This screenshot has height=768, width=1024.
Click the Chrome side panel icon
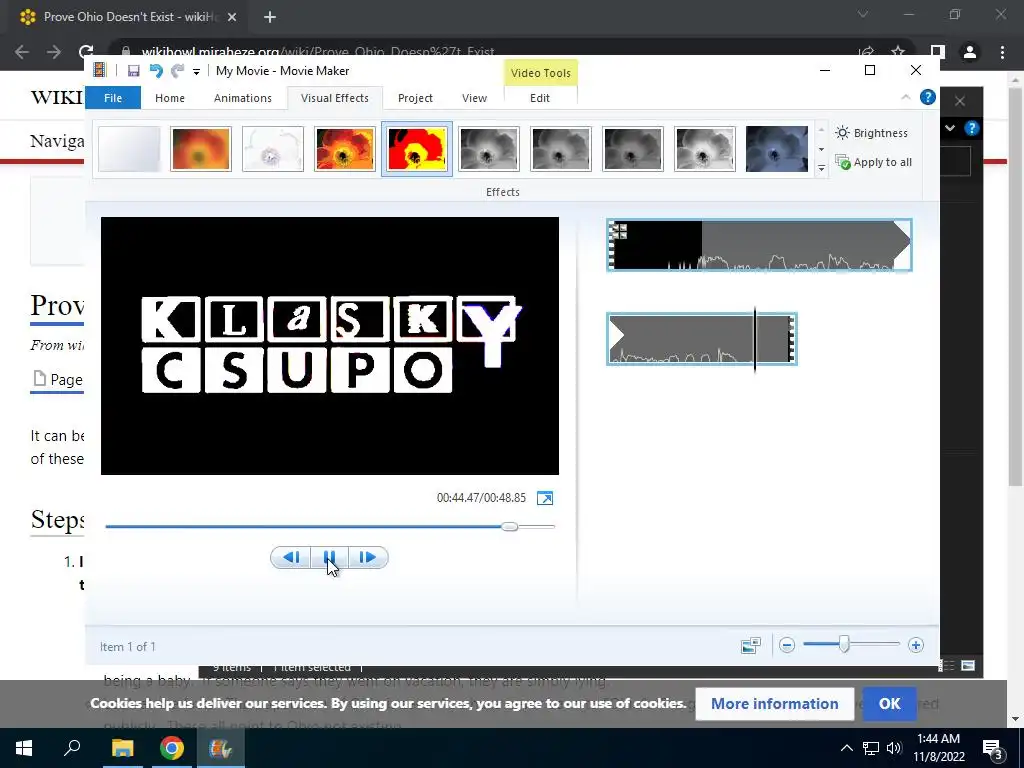coord(938,52)
